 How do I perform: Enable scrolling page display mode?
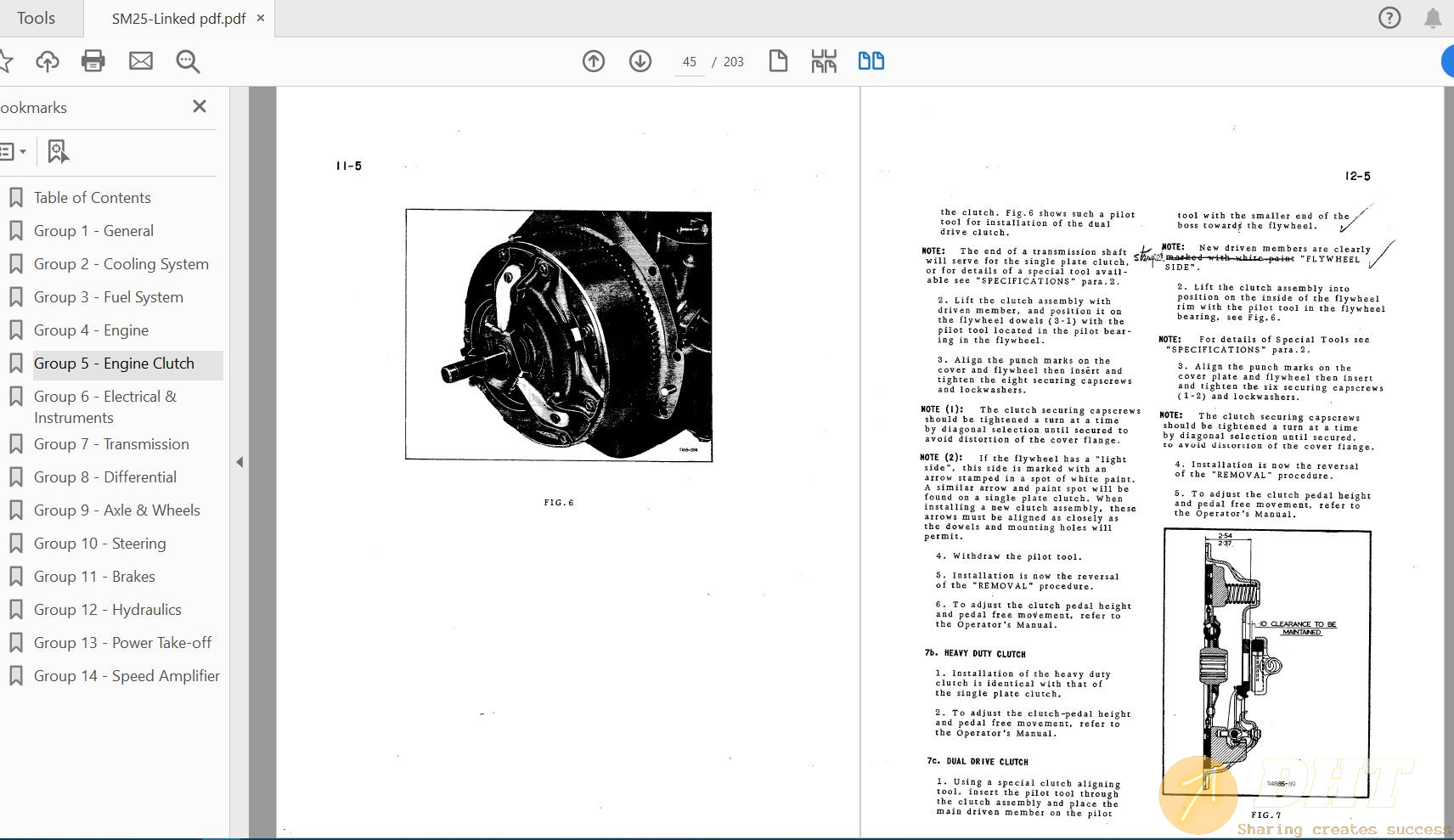point(824,61)
